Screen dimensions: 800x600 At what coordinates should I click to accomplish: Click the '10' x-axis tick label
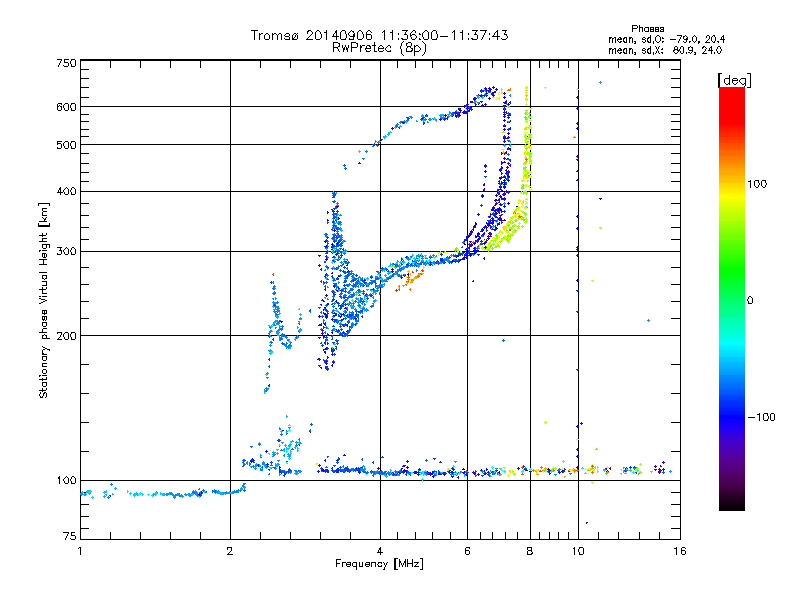[x=578, y=551]
